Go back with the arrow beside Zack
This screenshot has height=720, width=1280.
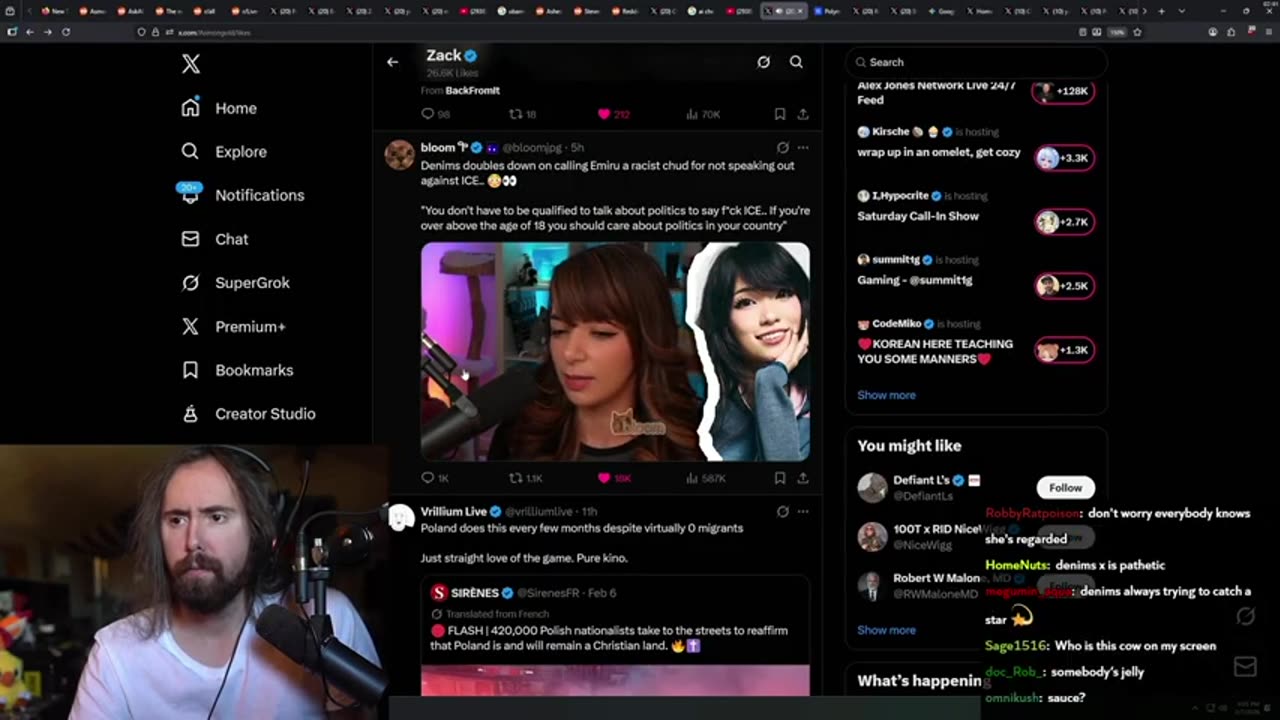[x=392, y=62]
